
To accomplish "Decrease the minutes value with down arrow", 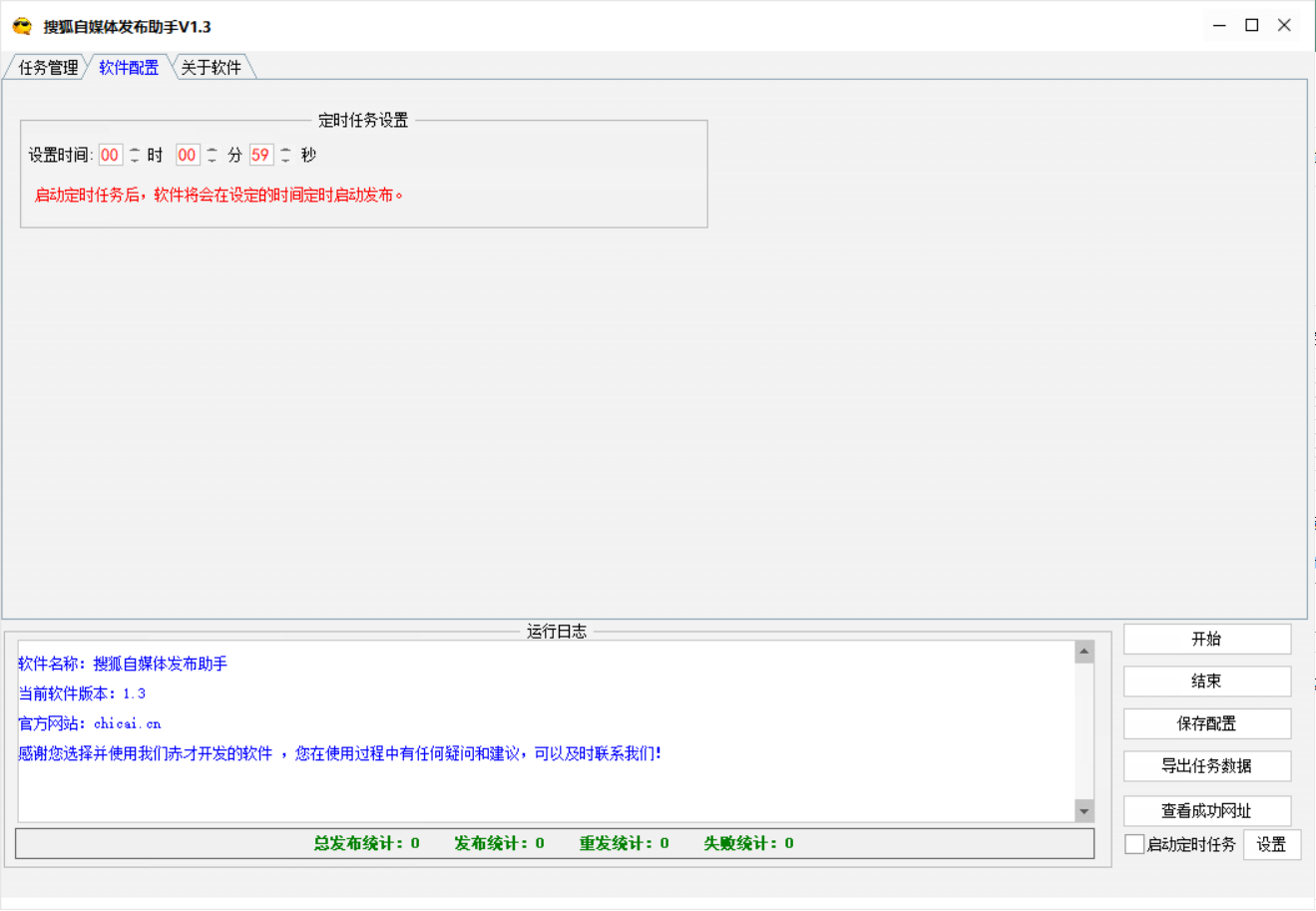I will 212,160.
